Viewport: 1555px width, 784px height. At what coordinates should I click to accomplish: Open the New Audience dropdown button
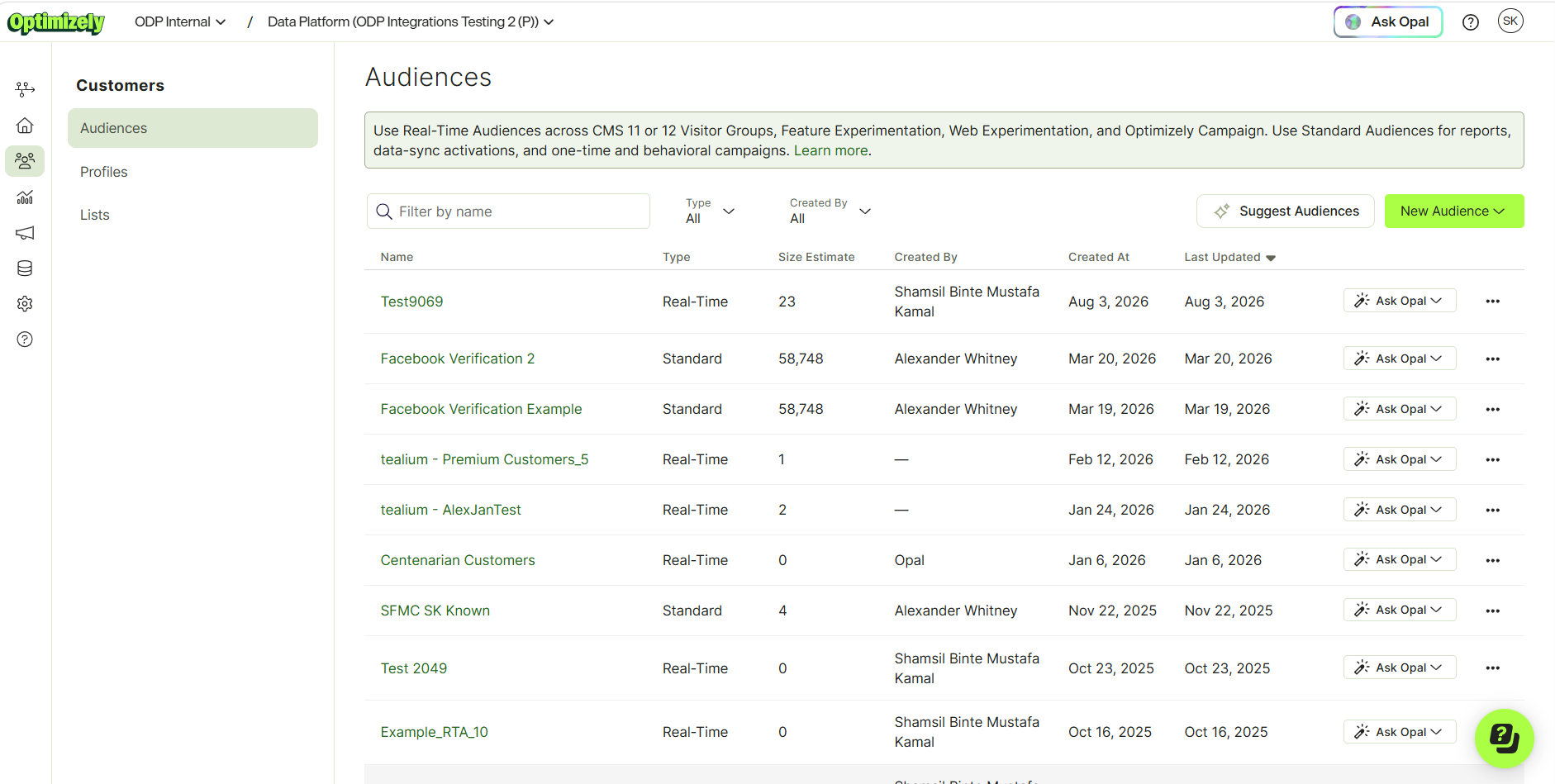pyautogui.click(x=1454, y=211)
